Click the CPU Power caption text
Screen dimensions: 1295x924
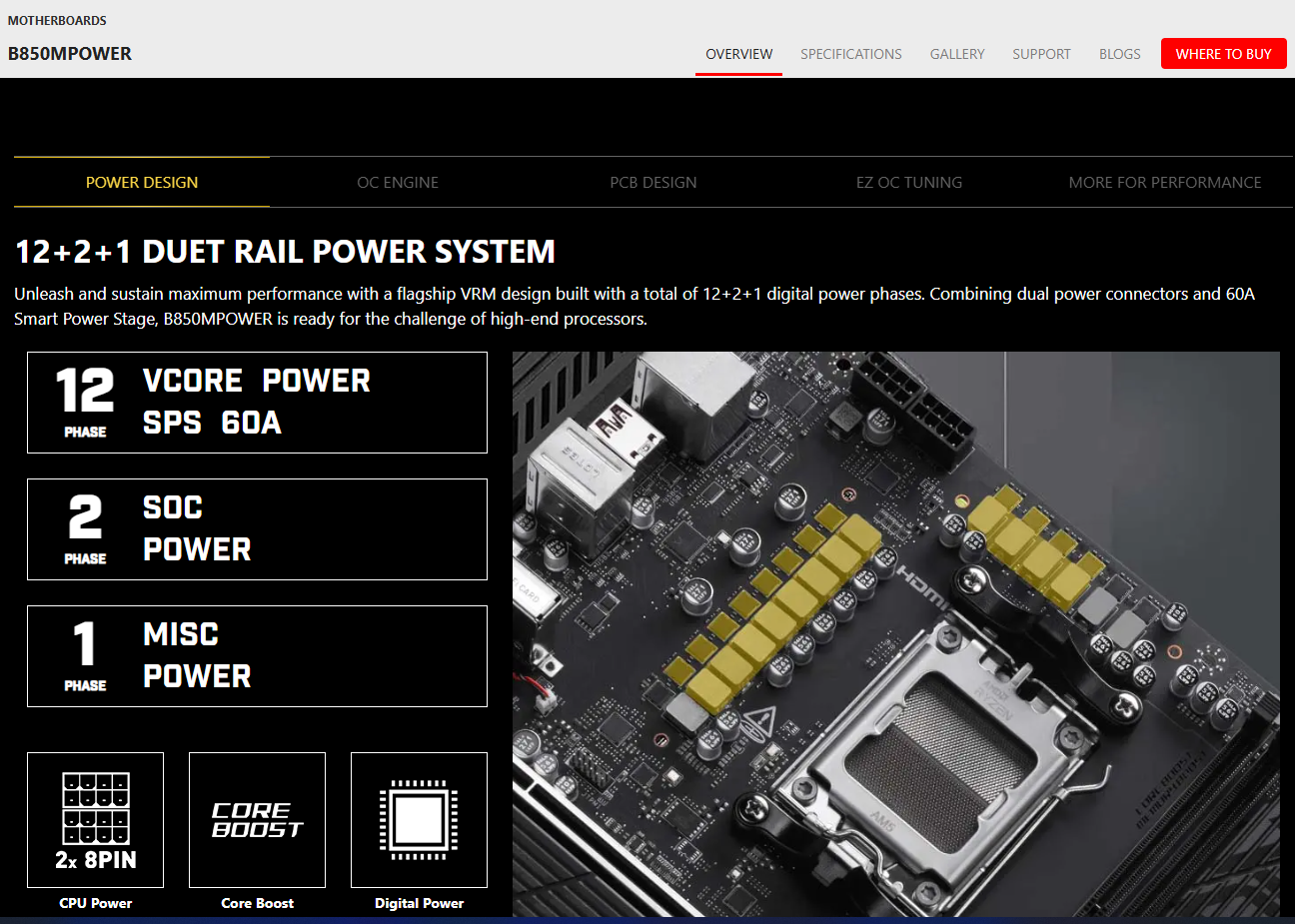(x=96, y=903)
